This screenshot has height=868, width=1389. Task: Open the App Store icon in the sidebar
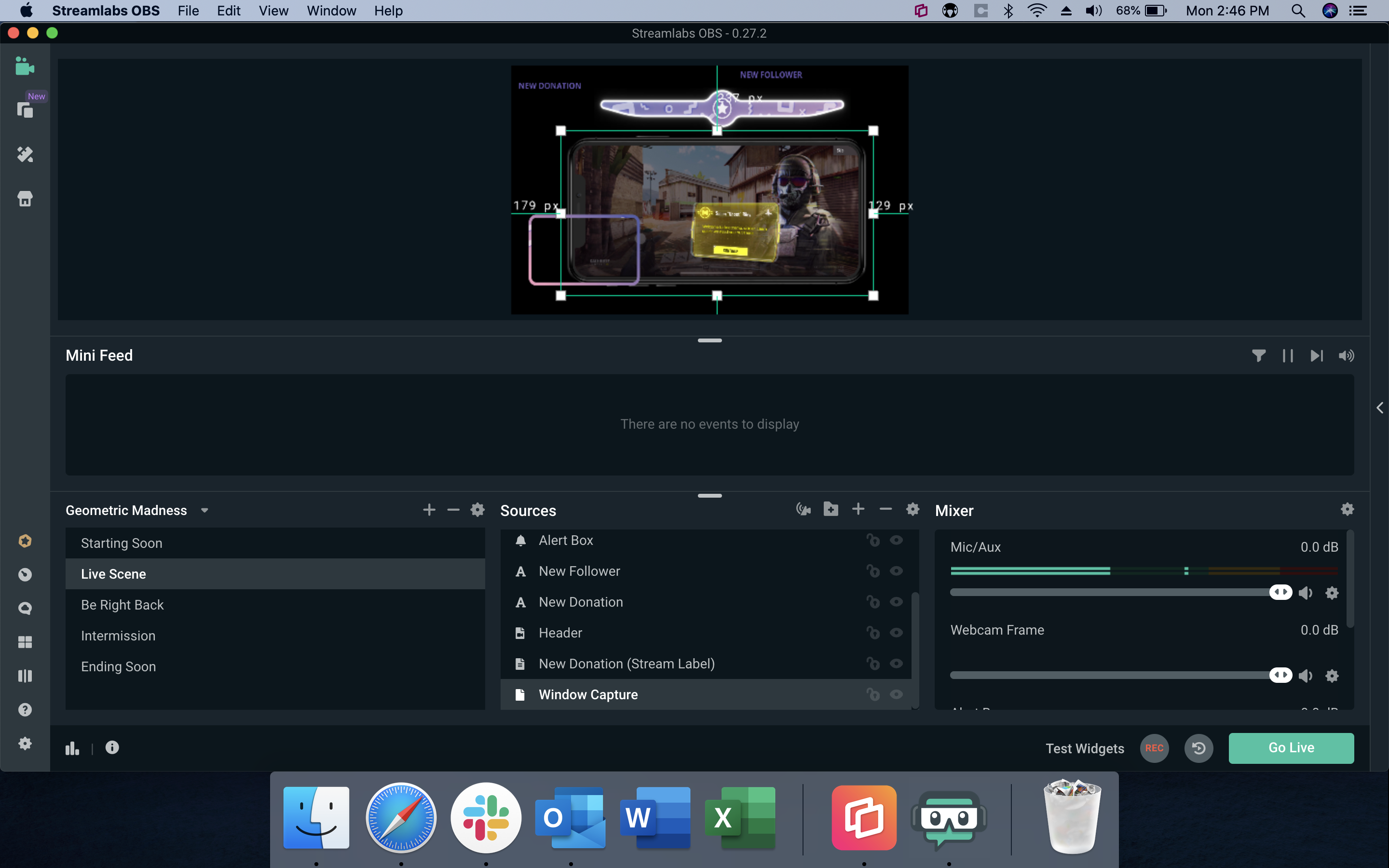coord(25,198)
